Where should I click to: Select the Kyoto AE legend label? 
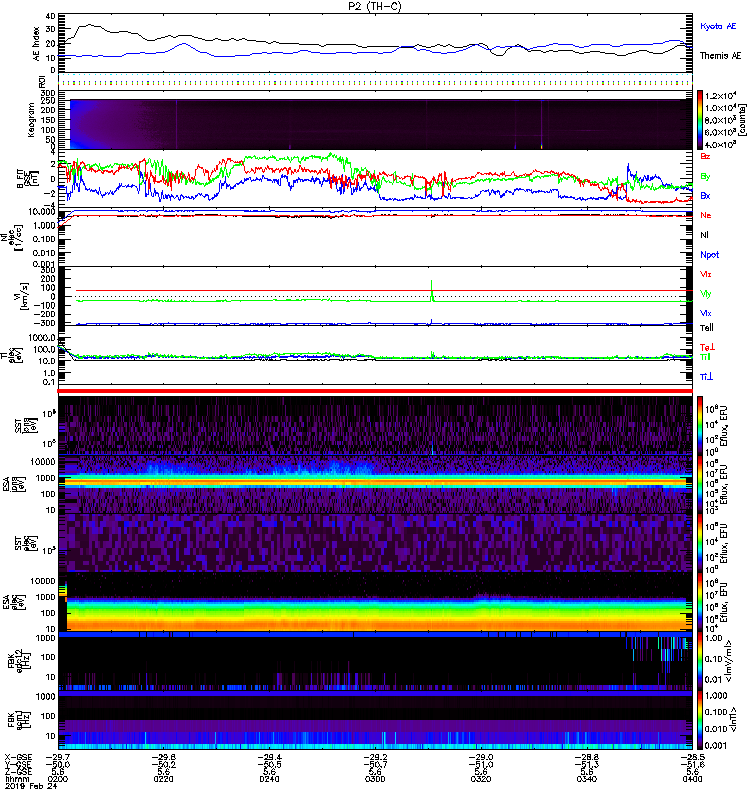(718, 26)
